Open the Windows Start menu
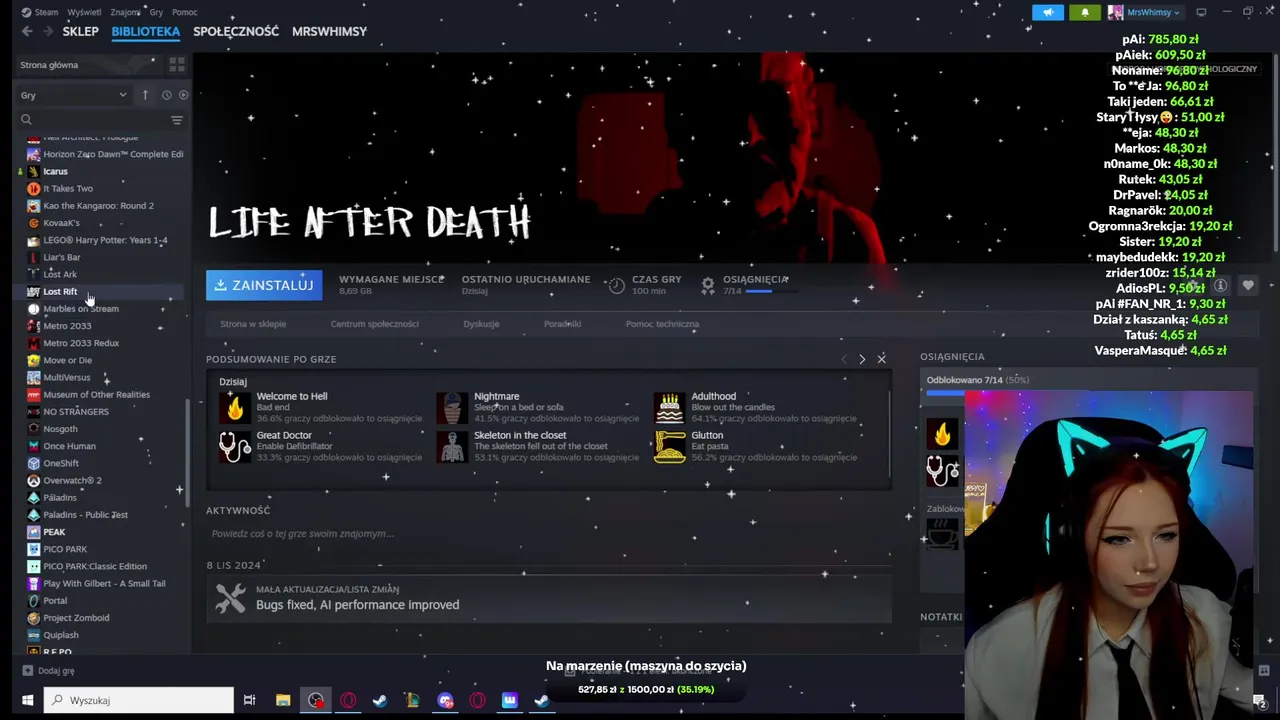This screenshot has height=720, width=1280. pos(28,700)
